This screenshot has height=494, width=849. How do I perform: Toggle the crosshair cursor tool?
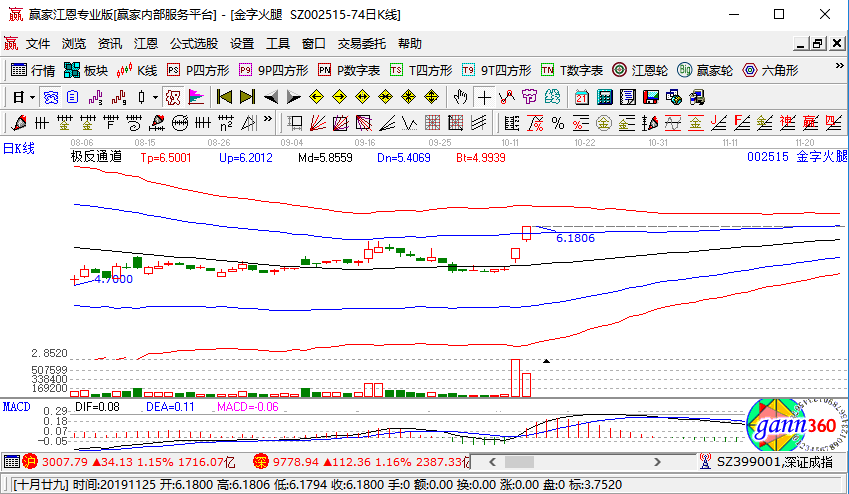click(484, 98)
